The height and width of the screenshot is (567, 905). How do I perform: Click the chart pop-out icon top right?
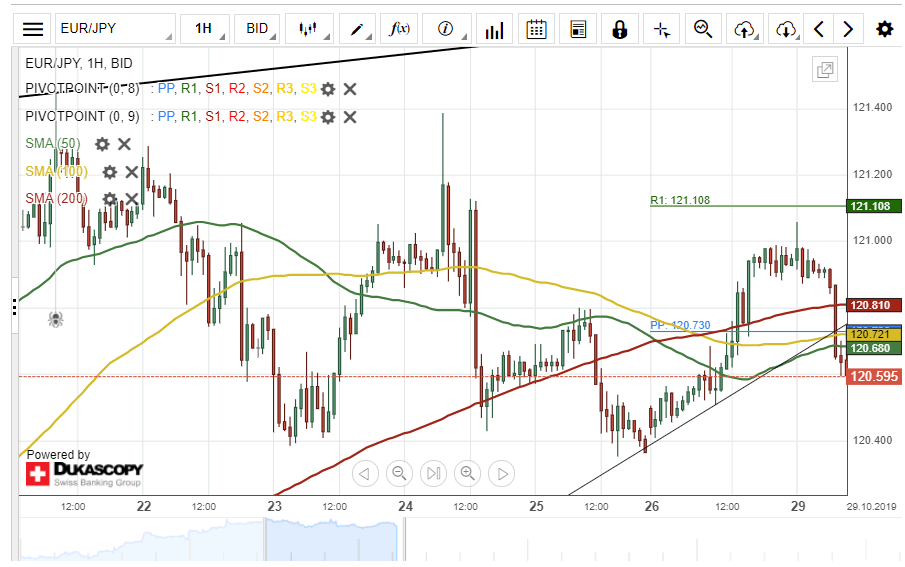coord(825,70)
